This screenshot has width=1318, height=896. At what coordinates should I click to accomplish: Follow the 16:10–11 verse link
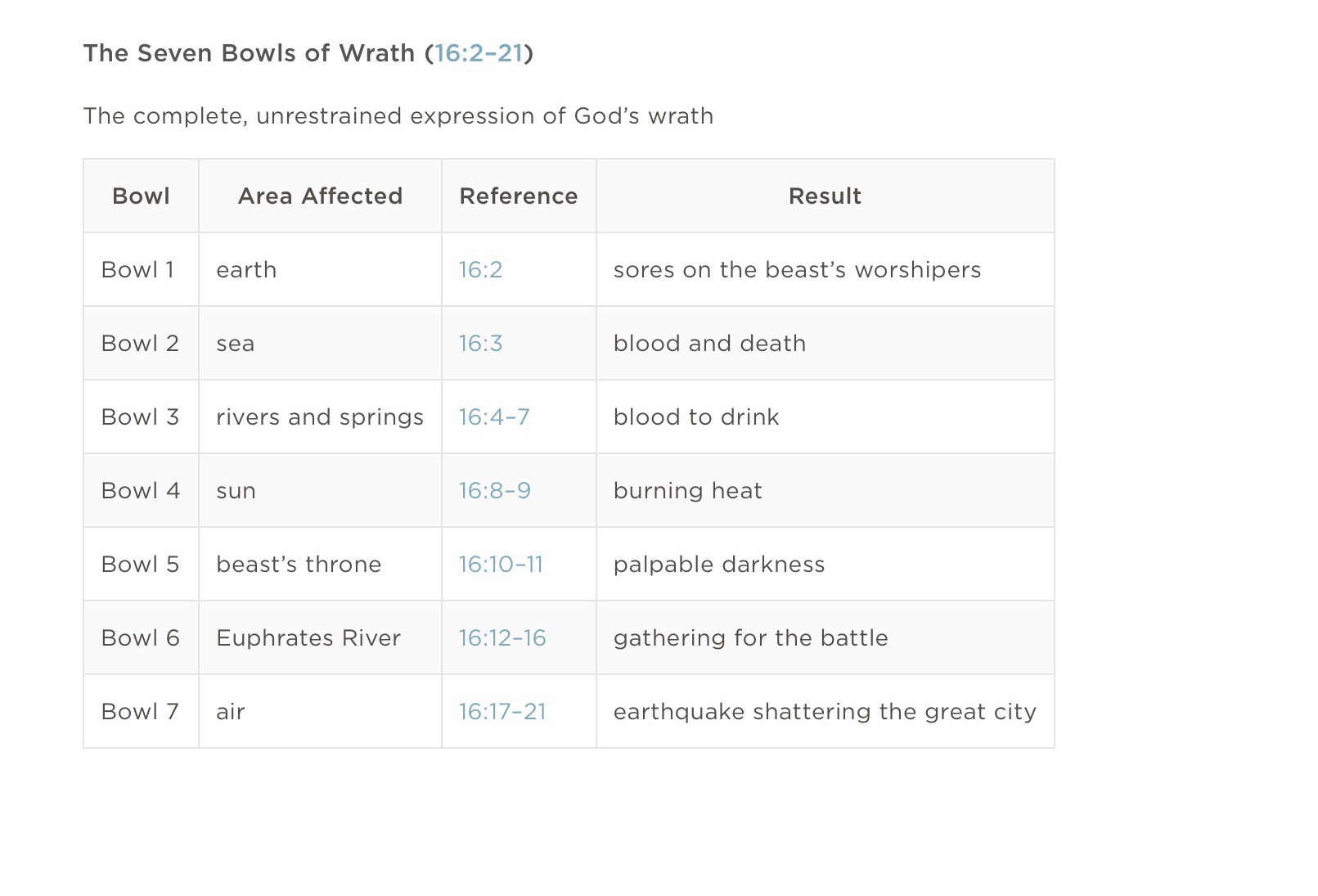point(501,565)
